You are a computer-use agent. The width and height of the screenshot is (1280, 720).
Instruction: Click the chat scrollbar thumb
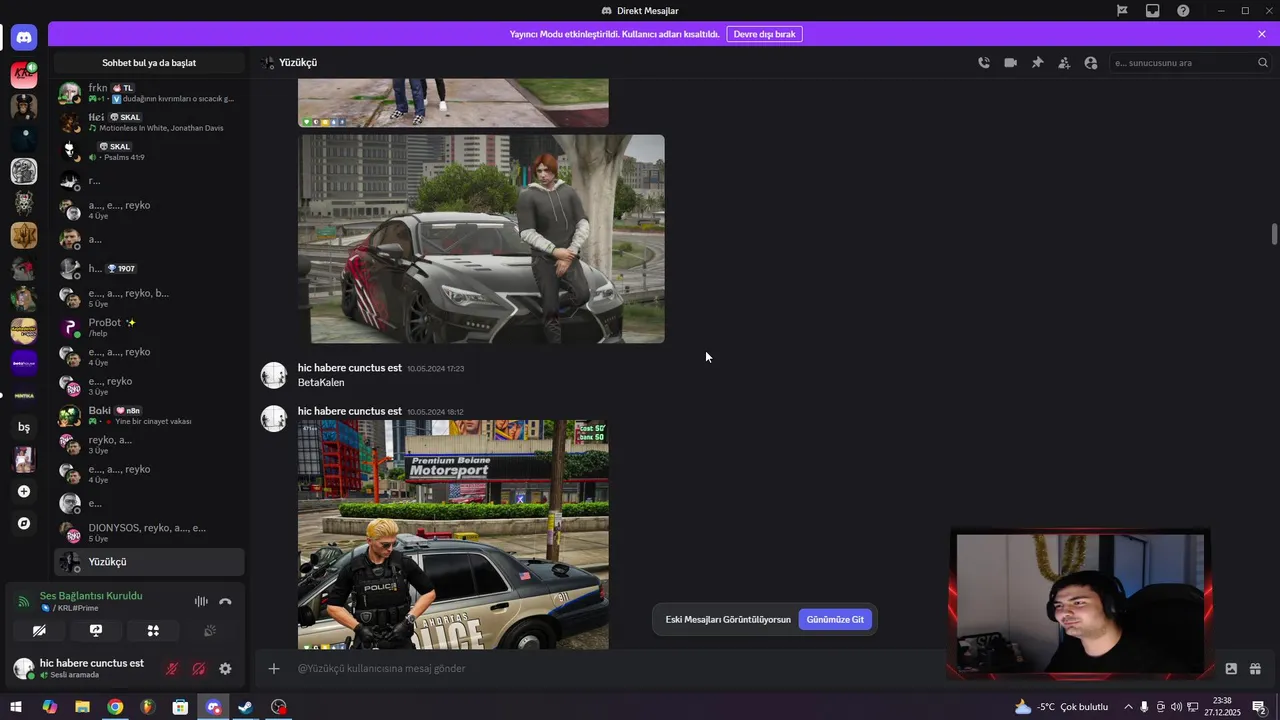1274,234
